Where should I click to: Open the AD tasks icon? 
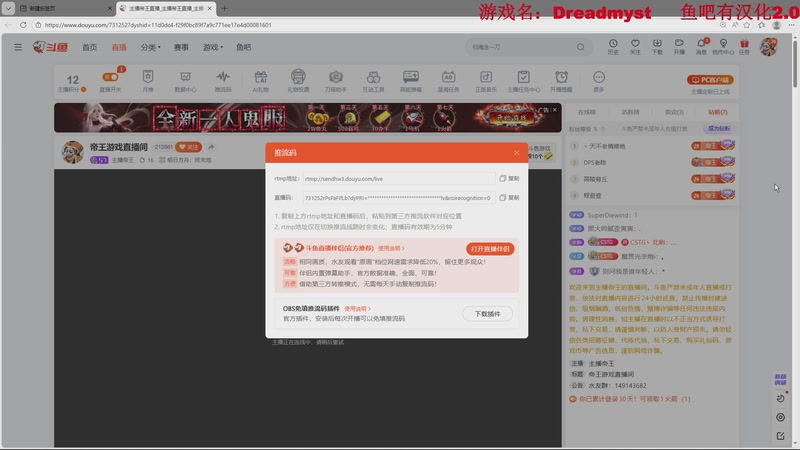coord(448,81)
